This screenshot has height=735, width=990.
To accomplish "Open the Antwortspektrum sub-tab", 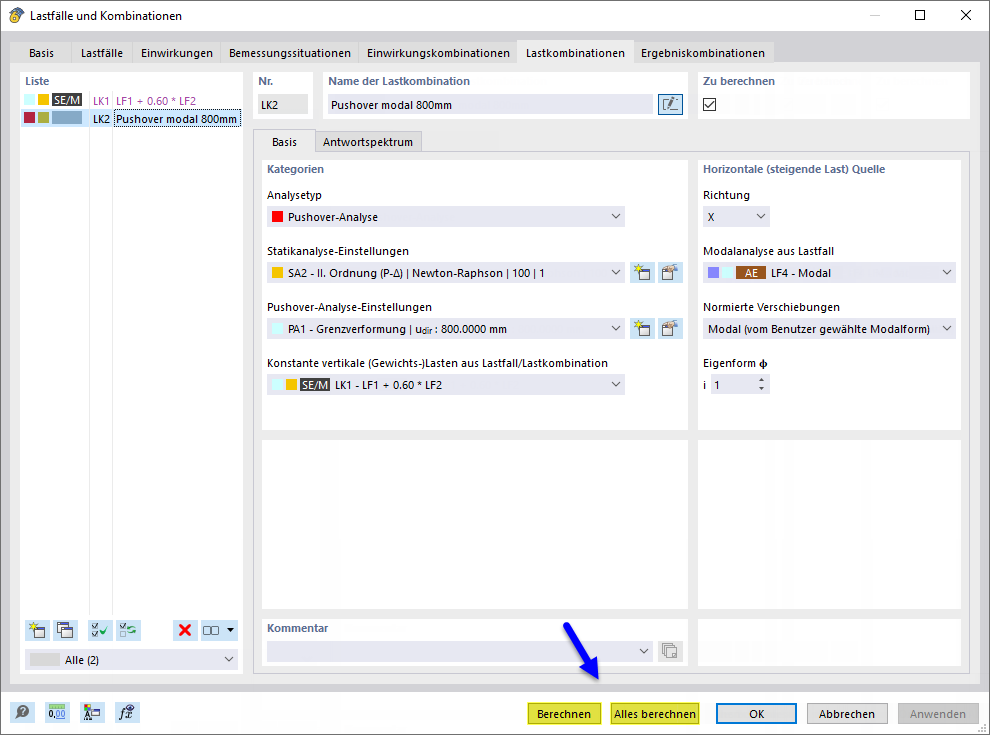I will click(x=367, y=142).
